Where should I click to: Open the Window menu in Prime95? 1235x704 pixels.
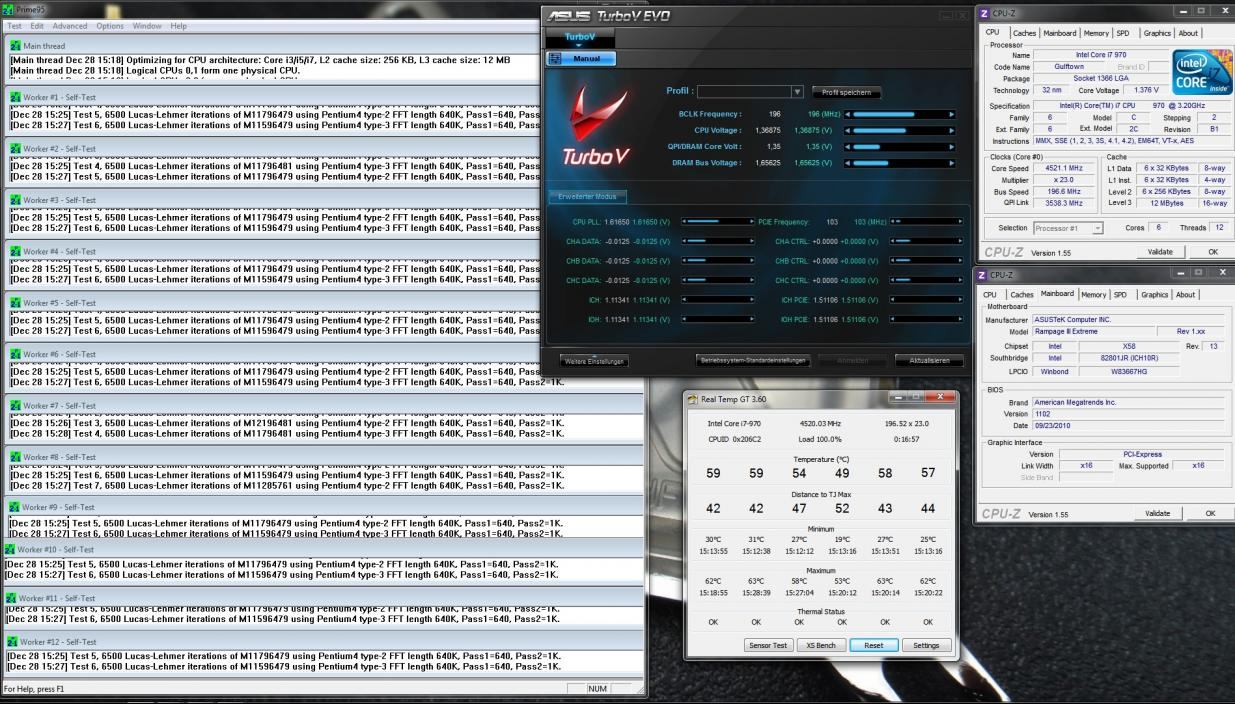[147, 26]
